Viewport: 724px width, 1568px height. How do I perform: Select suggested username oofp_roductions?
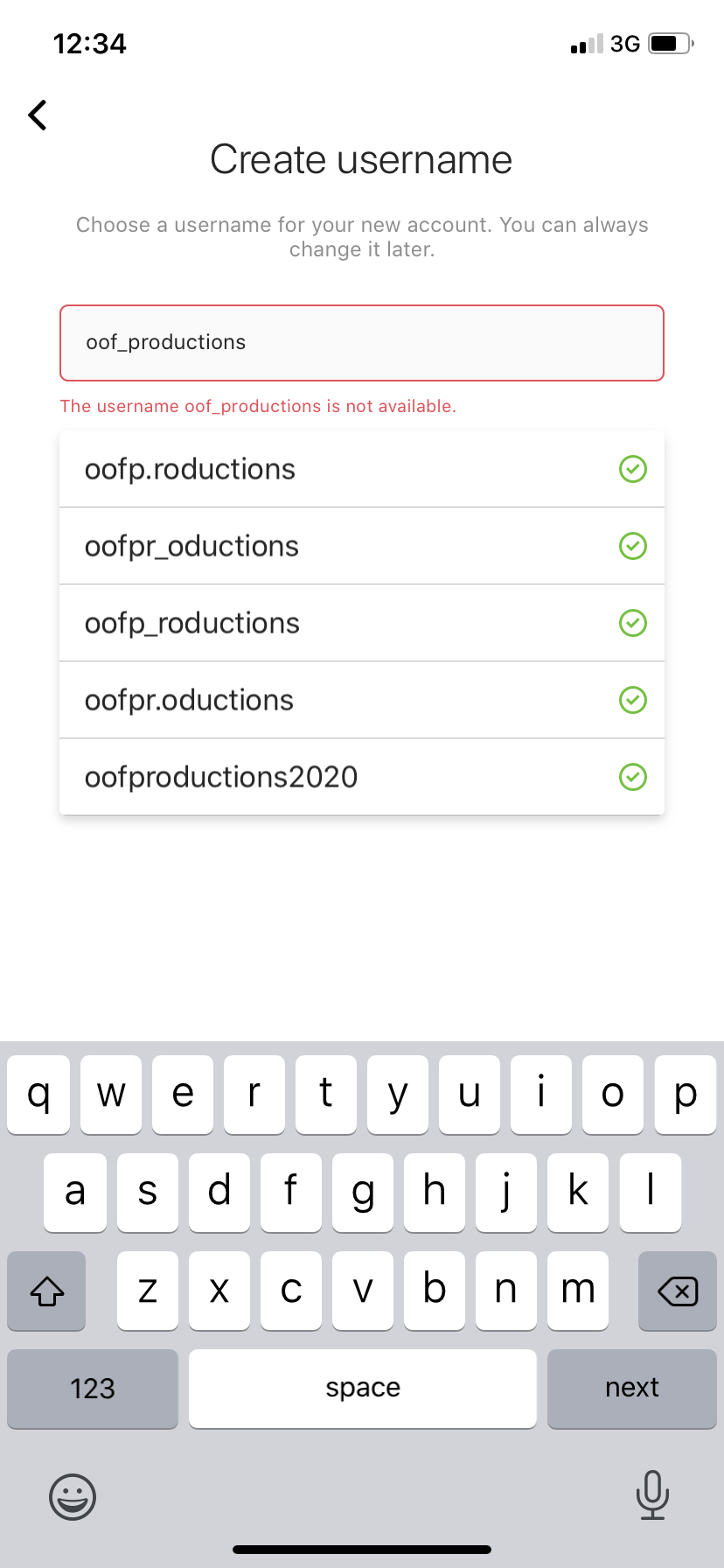coord(192,623)
